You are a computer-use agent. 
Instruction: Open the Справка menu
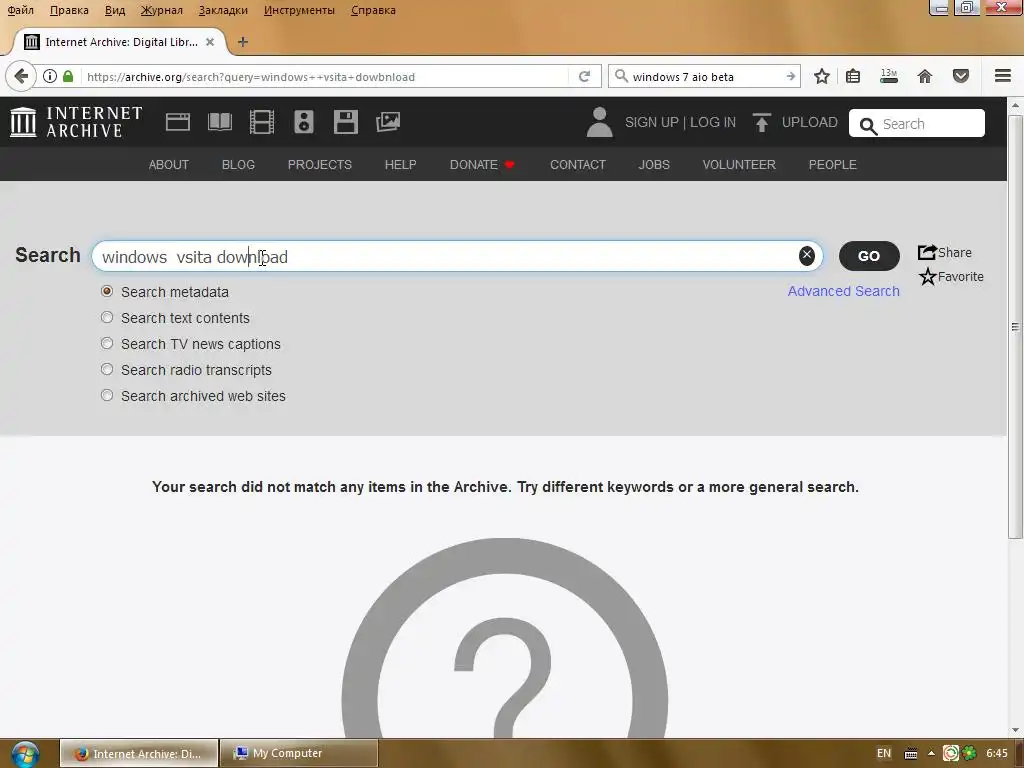[x=374, y=10]
